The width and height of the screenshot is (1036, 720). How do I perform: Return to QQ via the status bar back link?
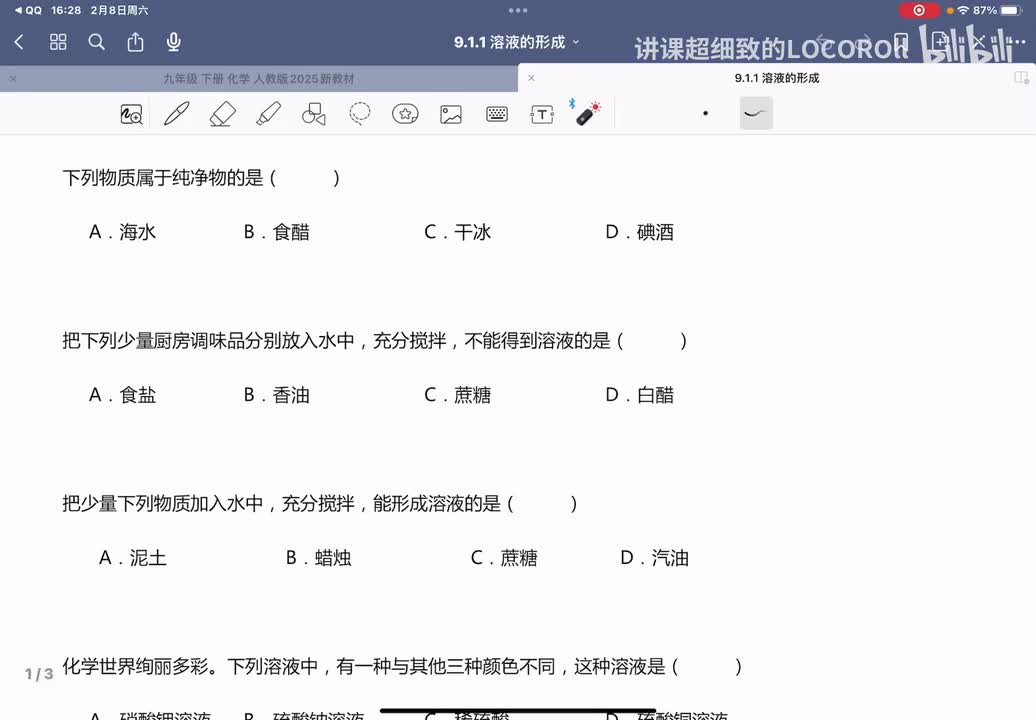click(28, 10)
